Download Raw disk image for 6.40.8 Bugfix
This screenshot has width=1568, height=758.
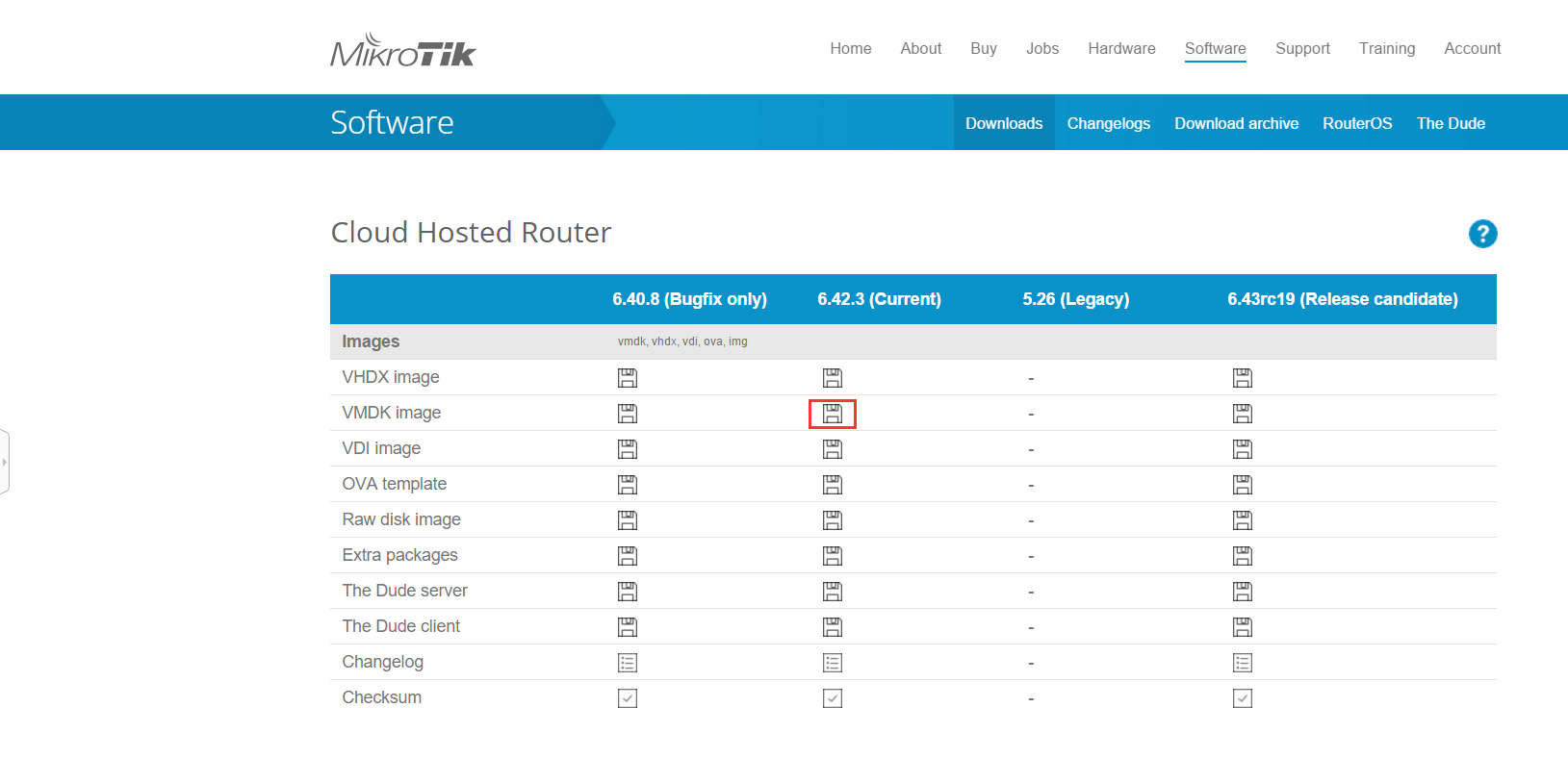coord(628,520)
